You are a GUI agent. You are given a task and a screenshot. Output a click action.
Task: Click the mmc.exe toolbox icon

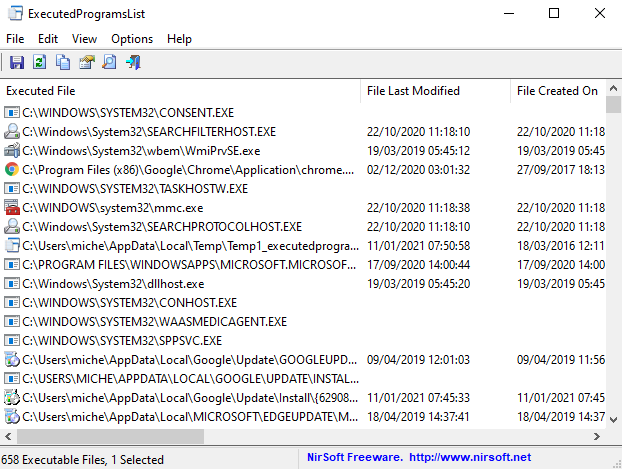(12, 207)
